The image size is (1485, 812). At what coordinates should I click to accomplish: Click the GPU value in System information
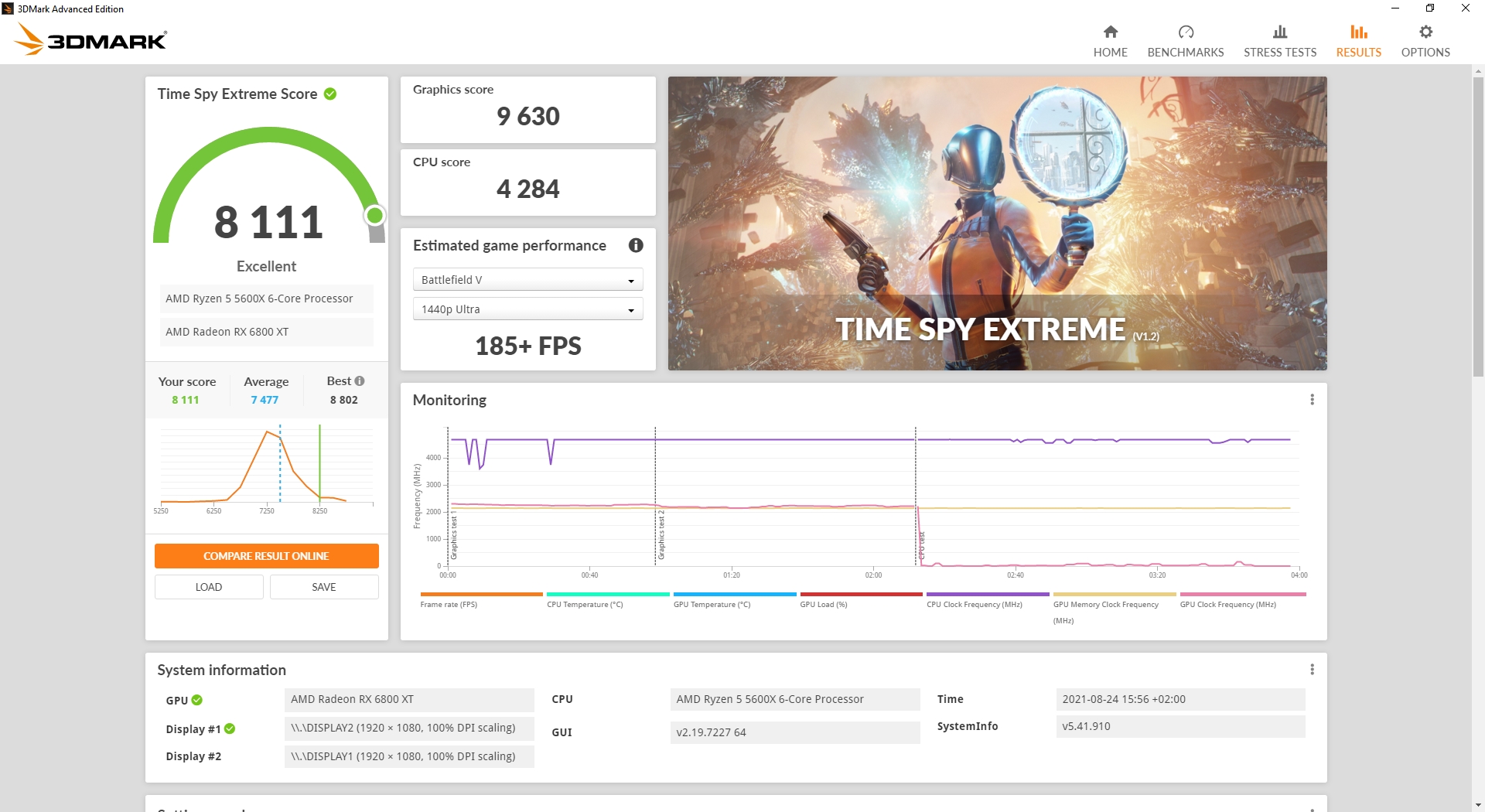[409, 699]
